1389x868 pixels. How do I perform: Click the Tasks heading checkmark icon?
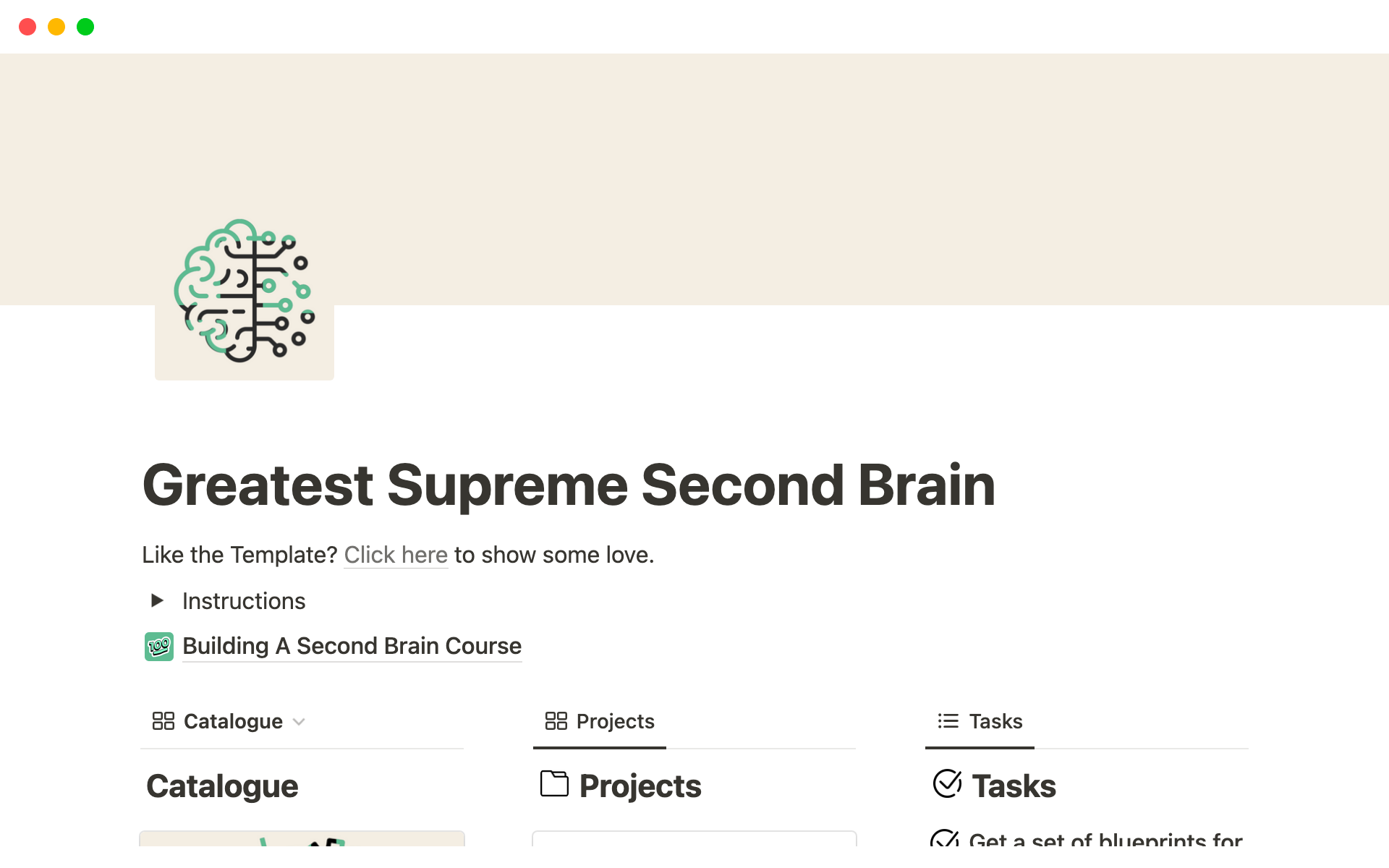[x=947, y=784]
